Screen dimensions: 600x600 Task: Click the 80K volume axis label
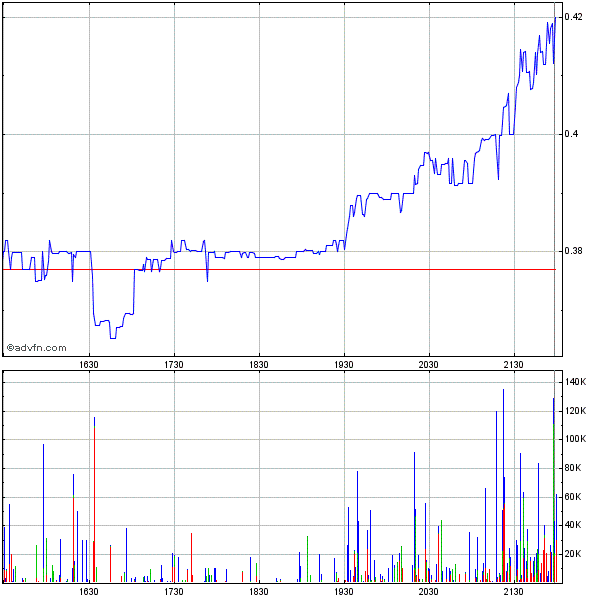click(x=573, y=468)
